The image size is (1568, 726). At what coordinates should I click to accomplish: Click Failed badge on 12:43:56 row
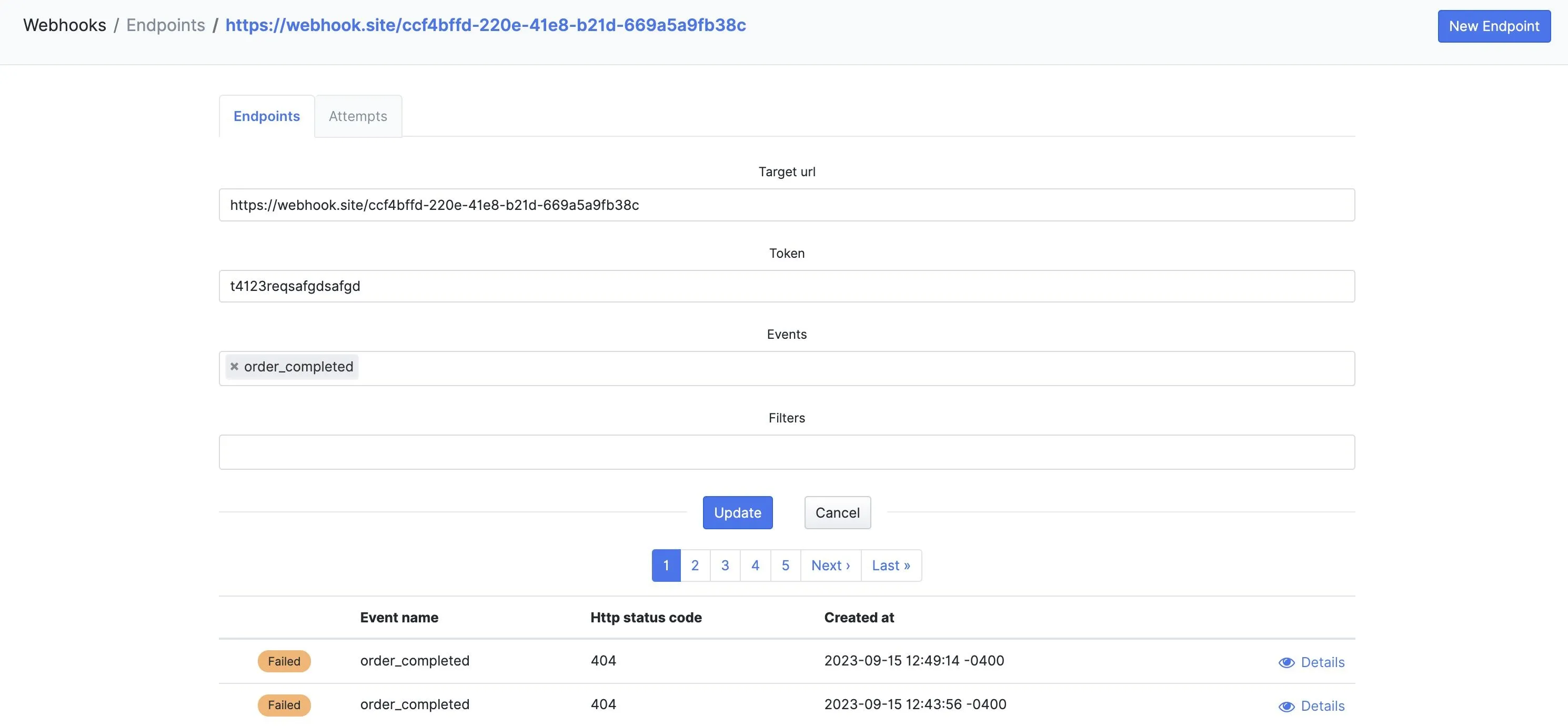pos(284,705)
